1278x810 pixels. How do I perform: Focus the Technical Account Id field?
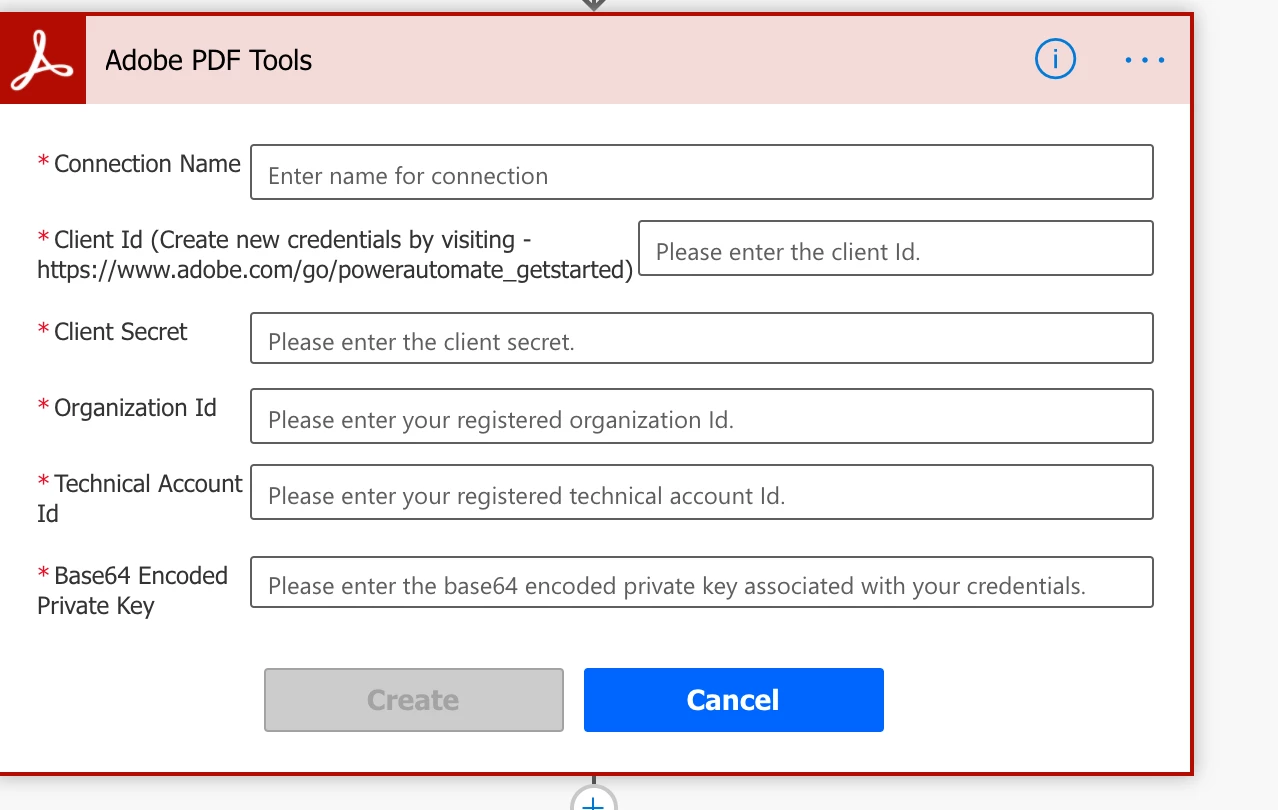click(702, 492)
